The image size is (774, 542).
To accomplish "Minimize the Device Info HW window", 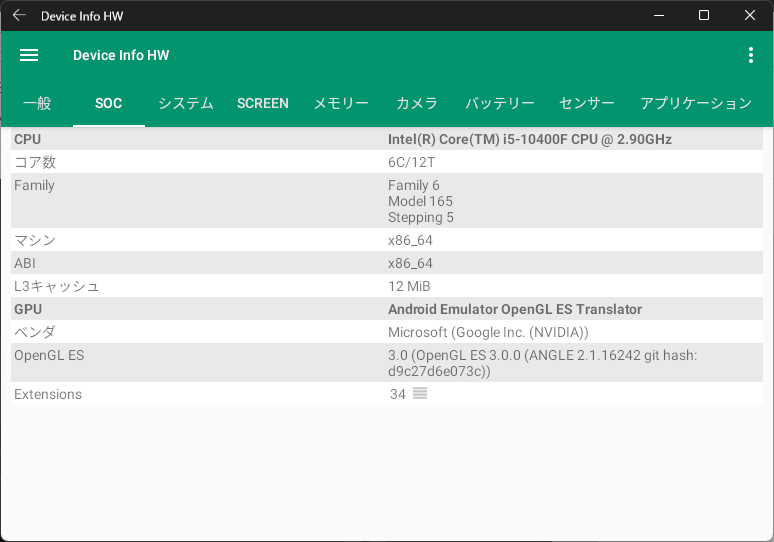I will (x=658, y=16).
